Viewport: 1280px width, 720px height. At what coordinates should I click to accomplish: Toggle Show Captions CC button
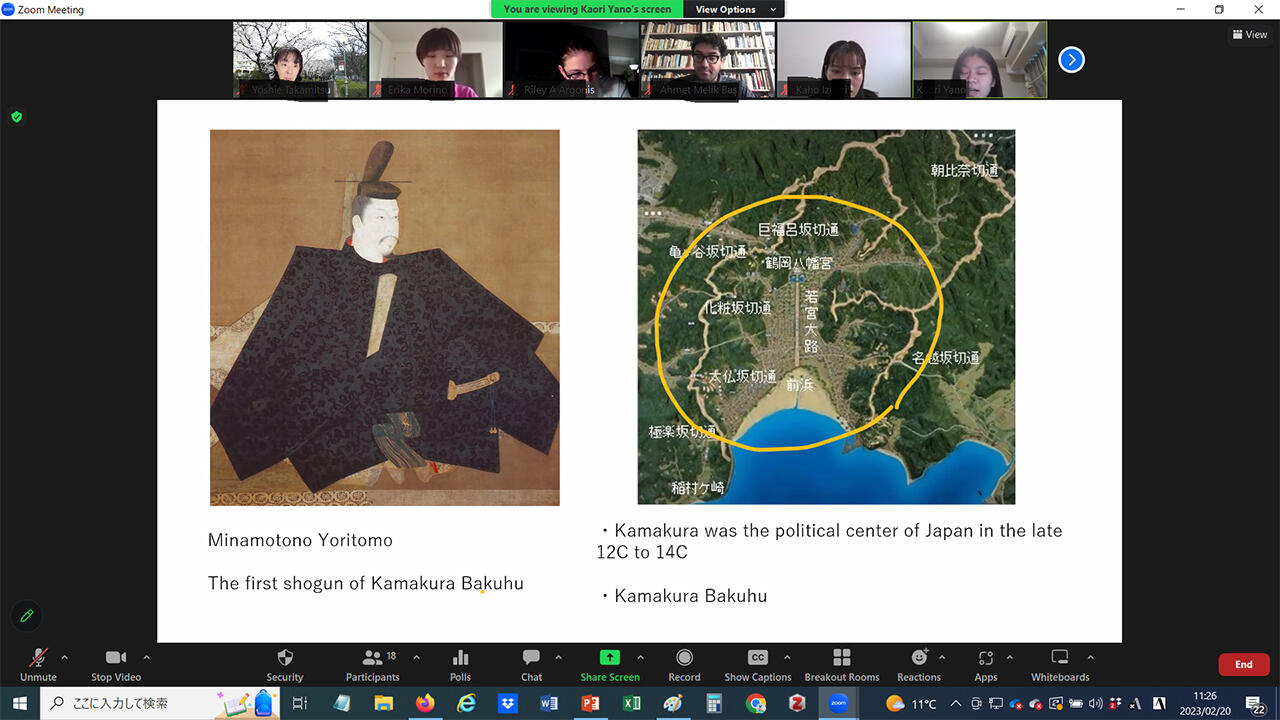click(758, 665)
